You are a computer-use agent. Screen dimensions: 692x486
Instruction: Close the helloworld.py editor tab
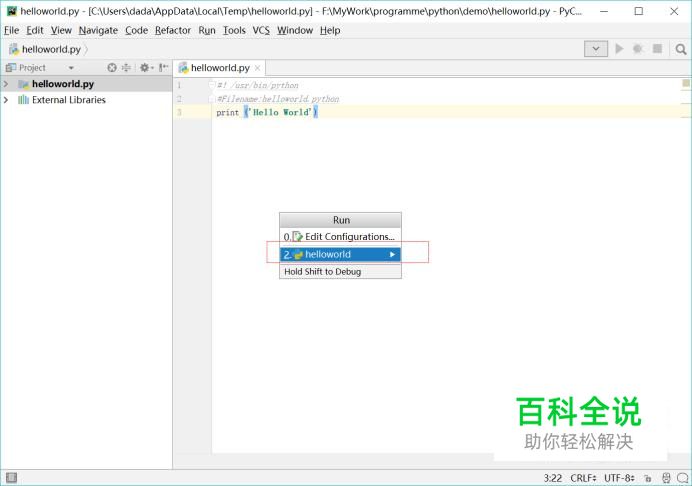point(257,68)
